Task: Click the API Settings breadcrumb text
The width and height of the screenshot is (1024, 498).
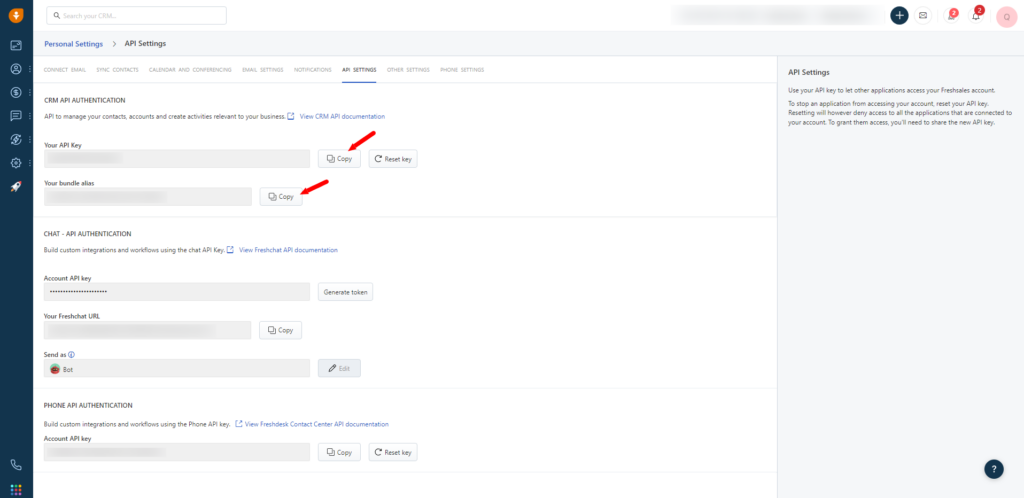Action: click(x=145, y=44)
